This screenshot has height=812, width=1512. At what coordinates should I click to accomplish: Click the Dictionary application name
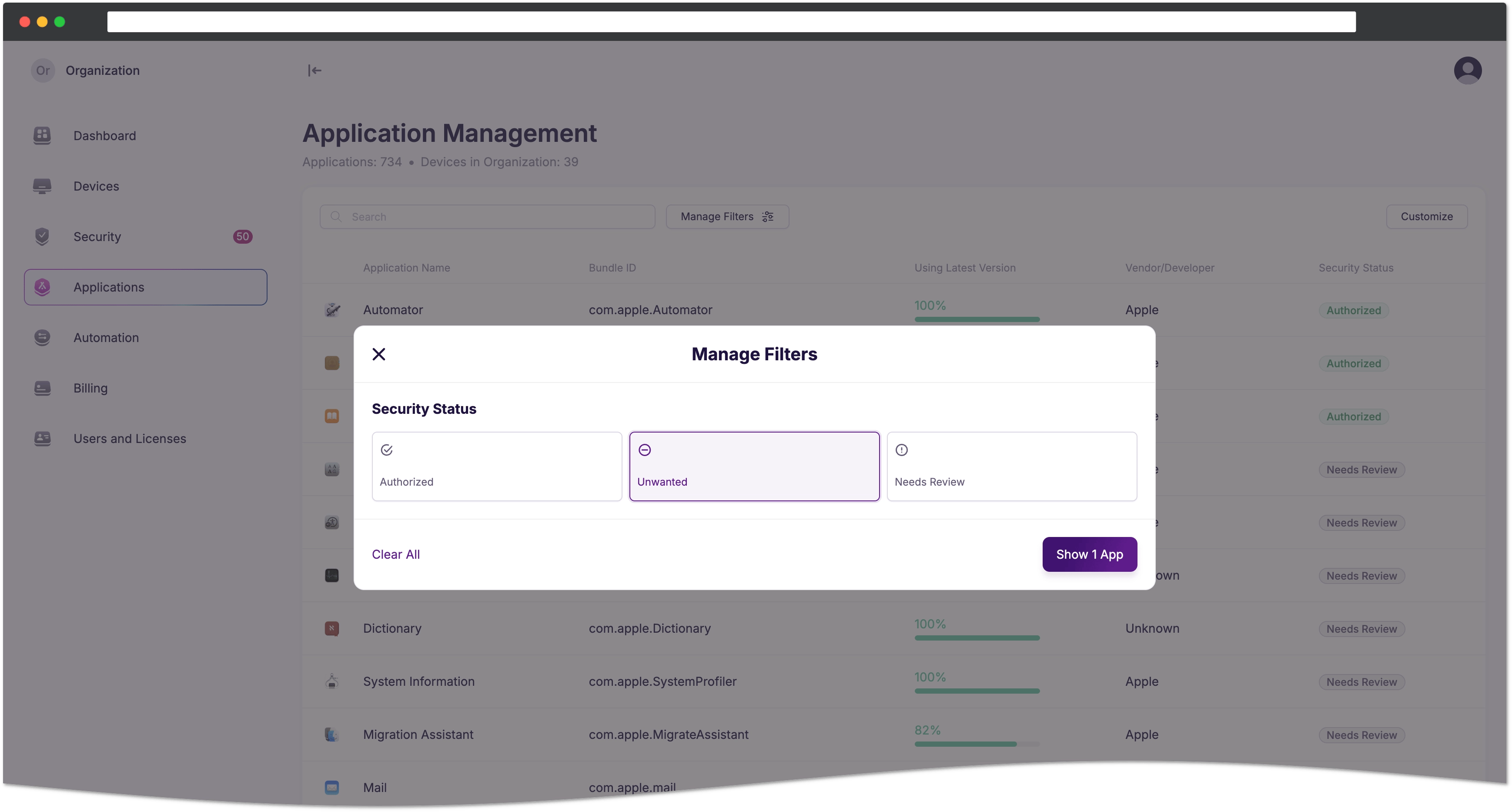pyautogui.click(x=392, y=628)
